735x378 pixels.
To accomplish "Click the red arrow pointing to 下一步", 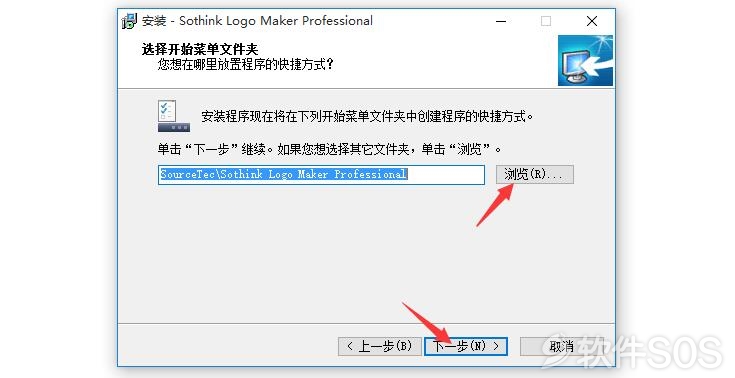I will click(427, 323).
